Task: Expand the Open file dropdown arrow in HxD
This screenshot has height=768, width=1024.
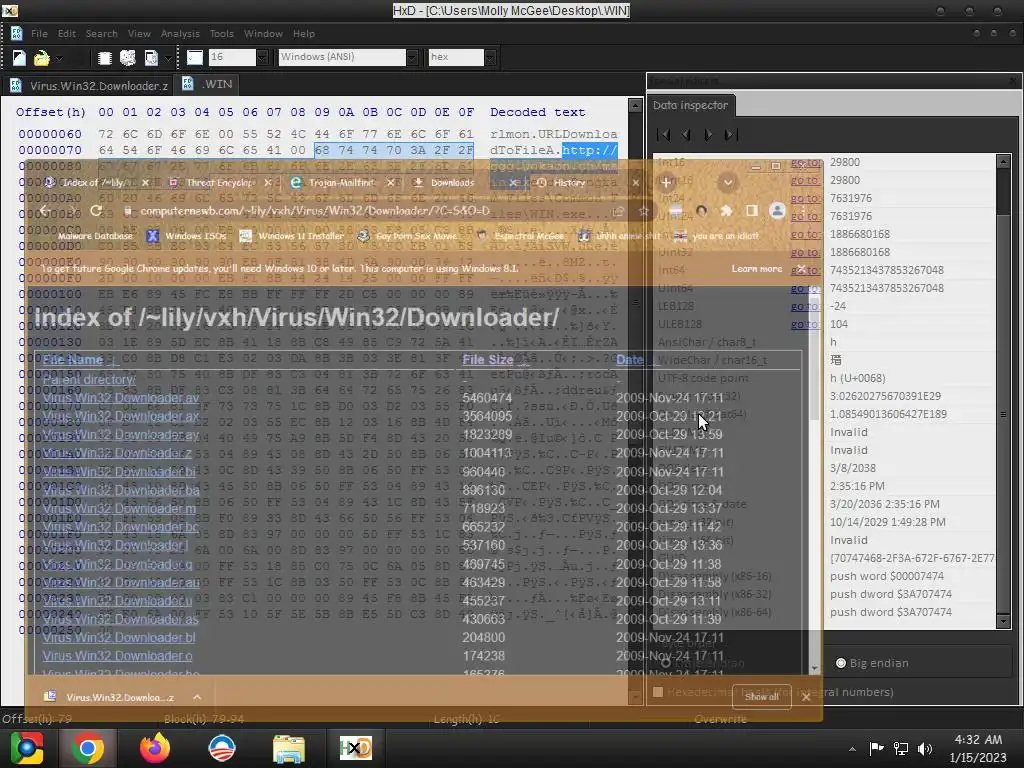Action: (x=59, y=57)
